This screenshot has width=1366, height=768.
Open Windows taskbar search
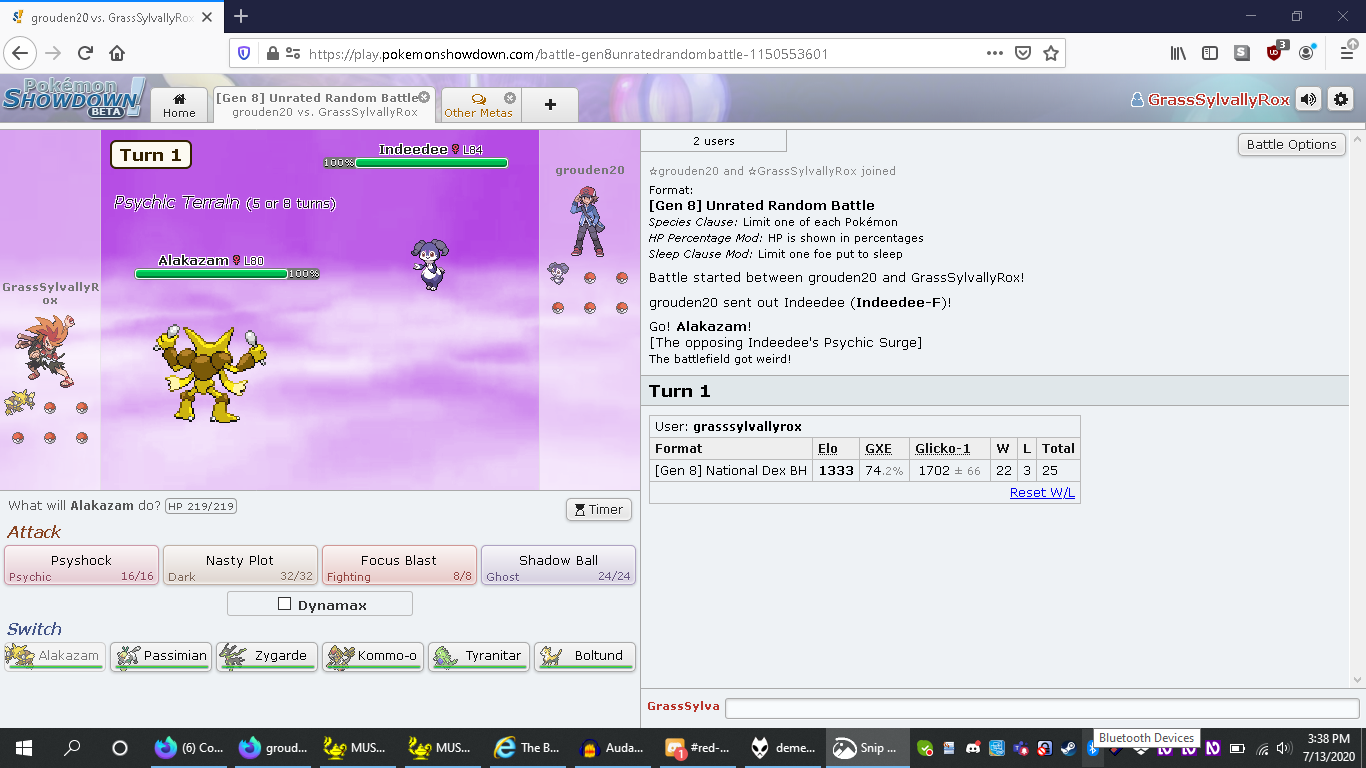[x=72, y=748]
